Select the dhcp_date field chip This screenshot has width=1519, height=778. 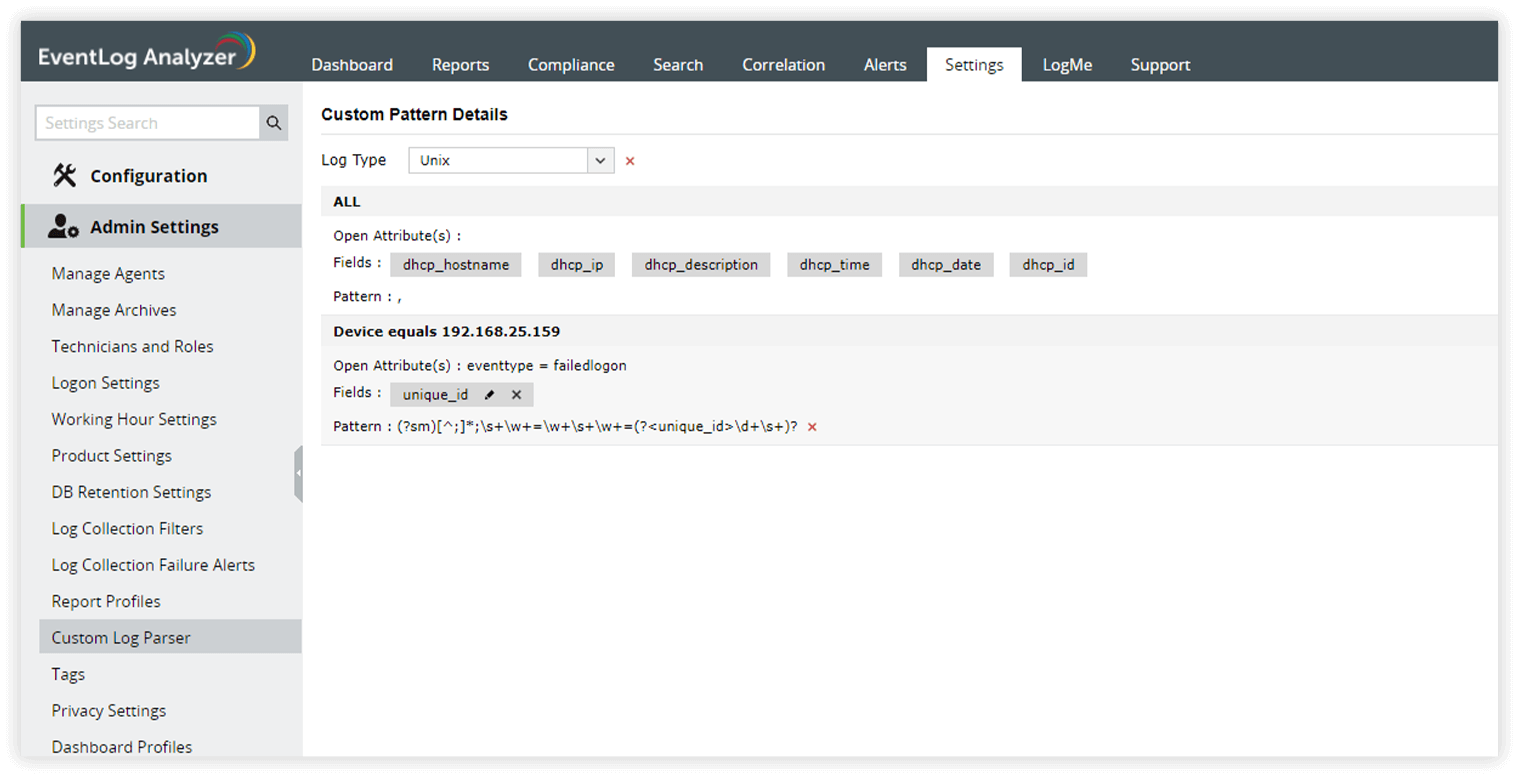[946, 265]
